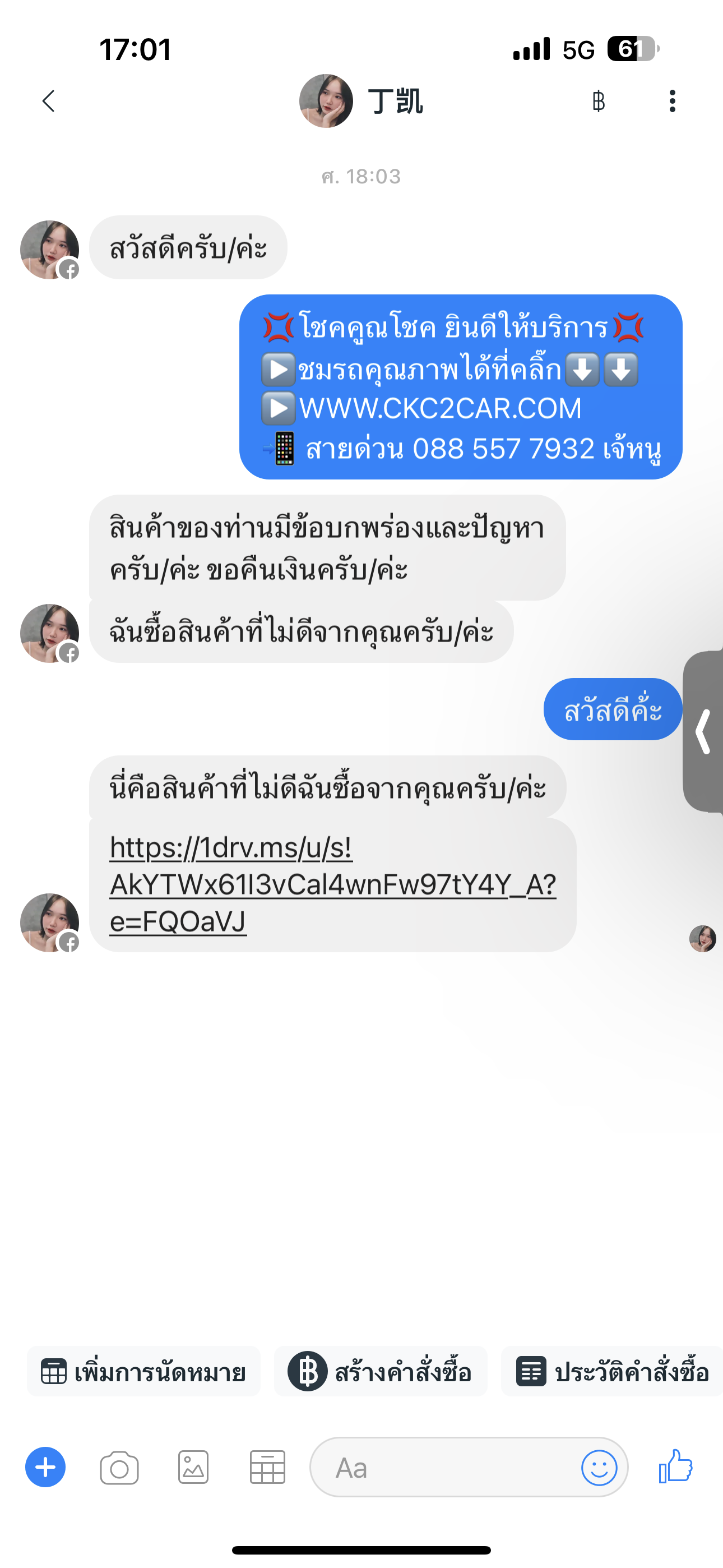Image resolution: width=723 pixels, height=1568 pixels.
Task: Tap เพิ่มการนัดหมาย quick action
Action: point(143,1371)
